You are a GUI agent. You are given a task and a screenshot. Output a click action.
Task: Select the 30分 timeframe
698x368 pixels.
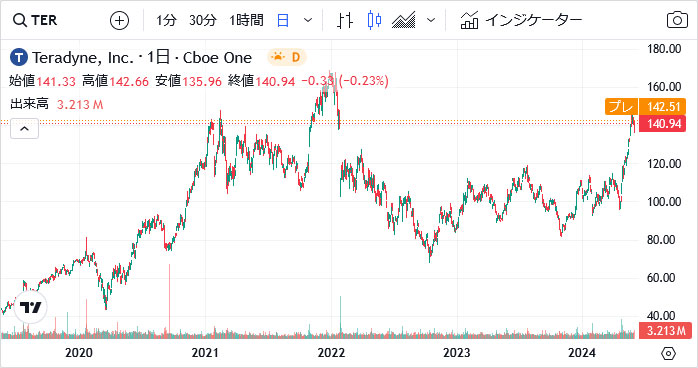point(203,20)
